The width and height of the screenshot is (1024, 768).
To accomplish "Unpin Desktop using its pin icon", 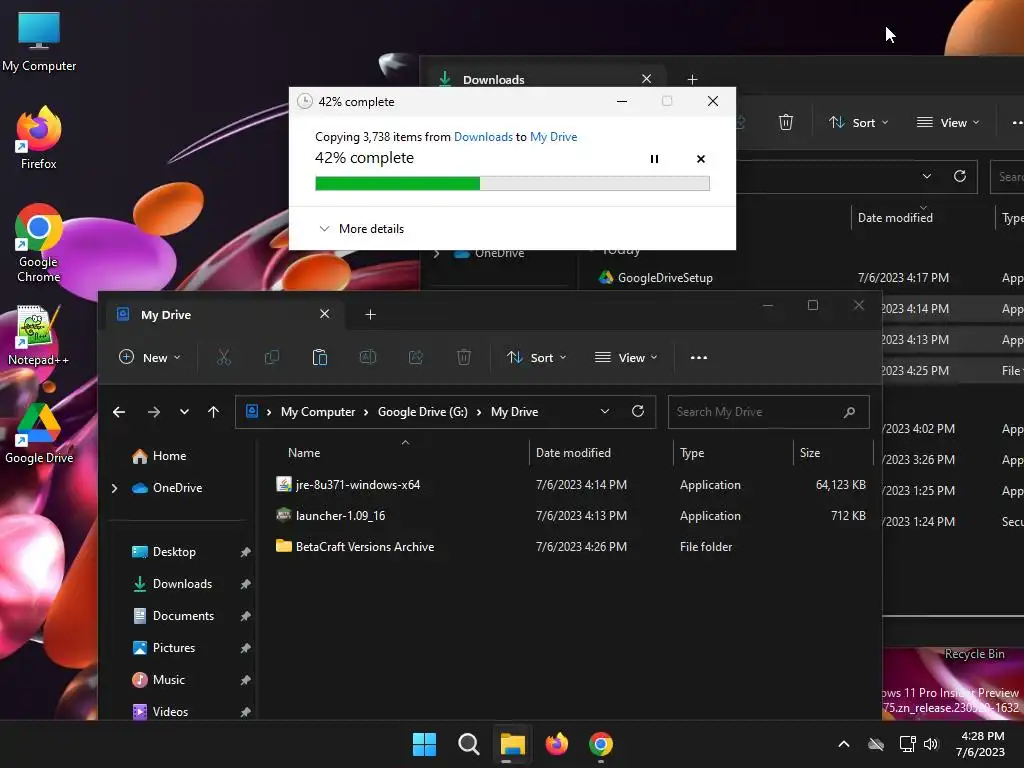I will pos(245,552).
